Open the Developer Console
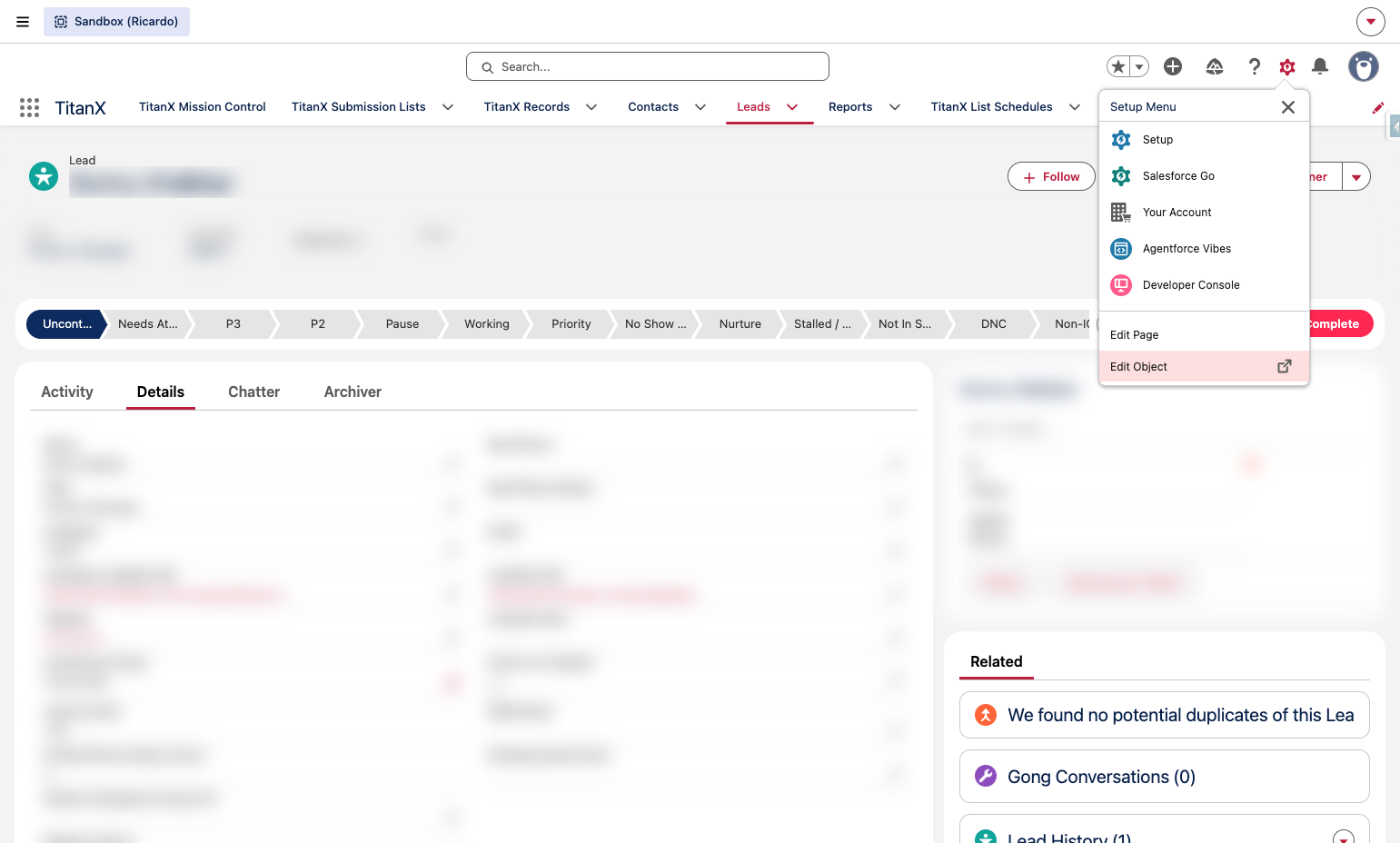This screenshot has height=843, width=1400. tap(1204, 285)
